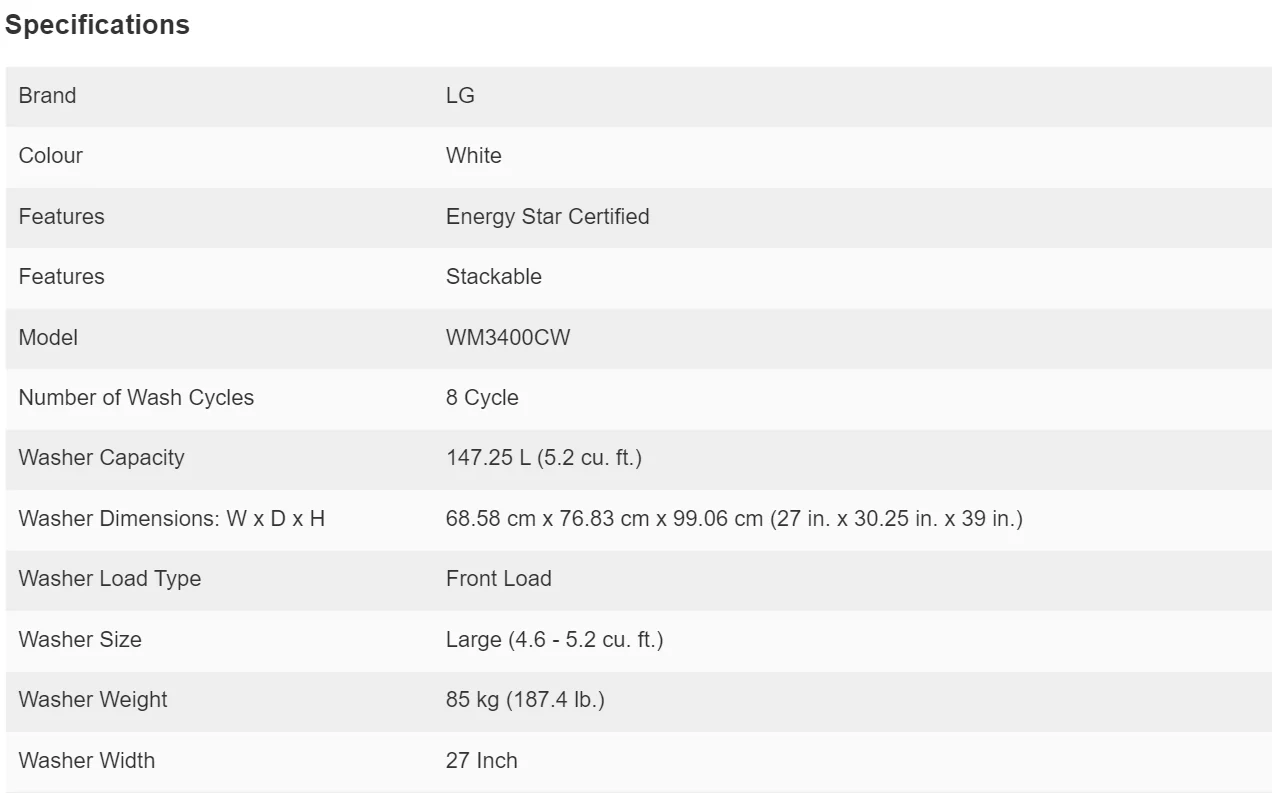Click the Washer Capacity label
Image resolution: width=1272 pixels, height=793 pixels.
[x=101, y=458]
